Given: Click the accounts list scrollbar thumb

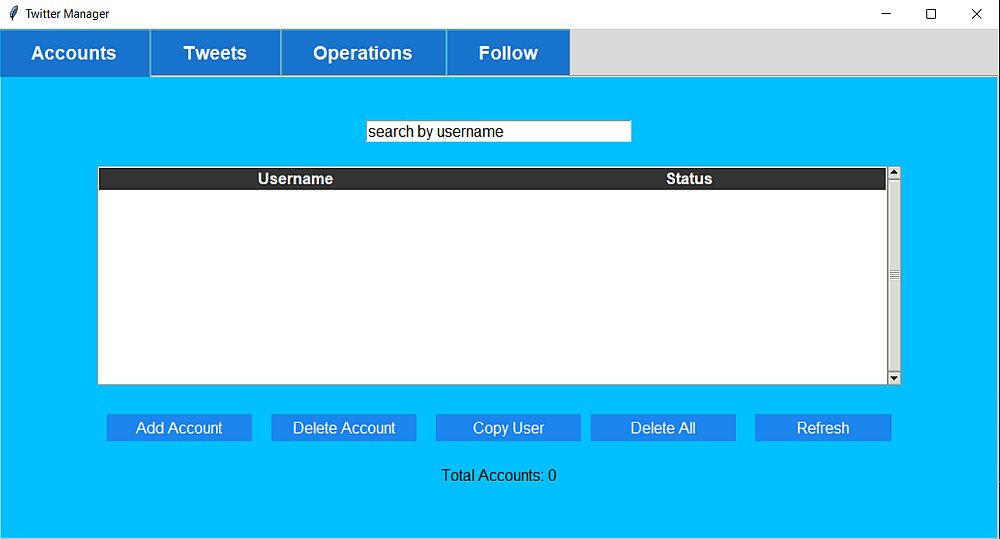Looking at the screenshot, I should pyautogui.click(x=894, y=275).
